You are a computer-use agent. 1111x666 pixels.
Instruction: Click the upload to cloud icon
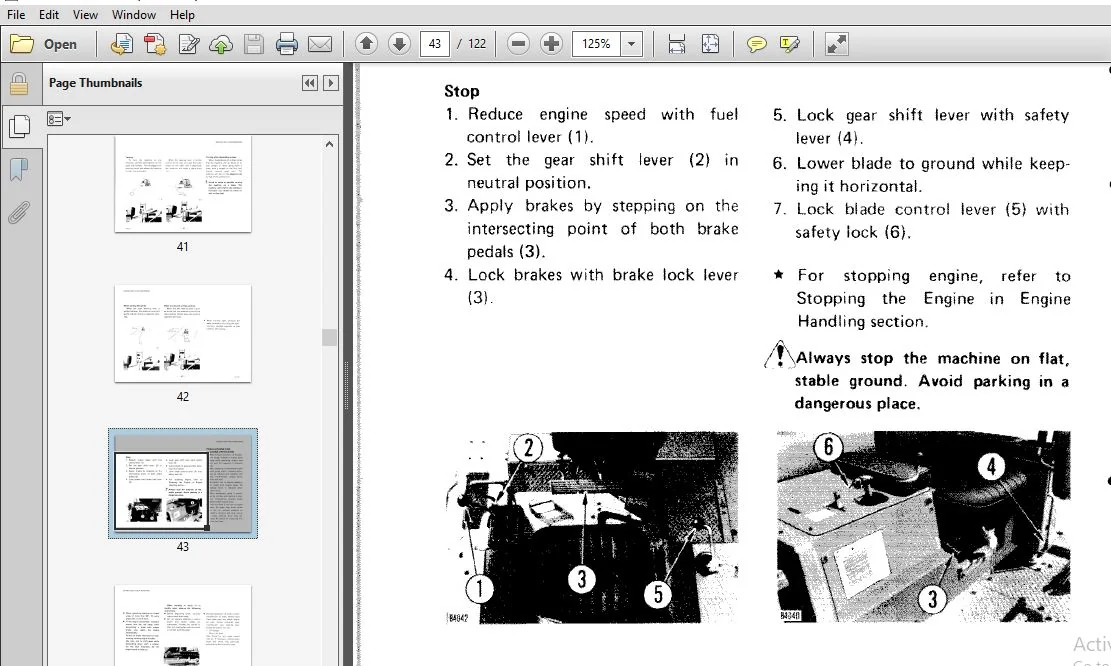click(221, 44)
